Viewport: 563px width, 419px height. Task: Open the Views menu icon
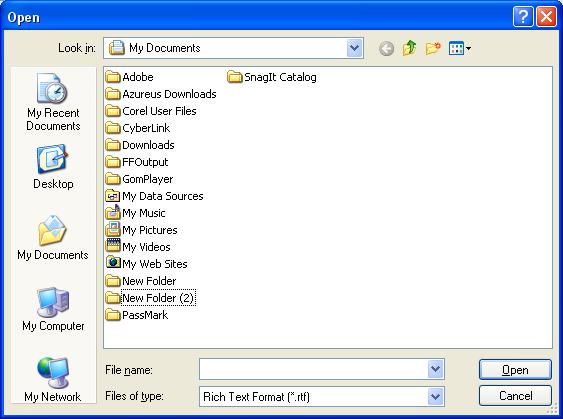click(460, 48)
